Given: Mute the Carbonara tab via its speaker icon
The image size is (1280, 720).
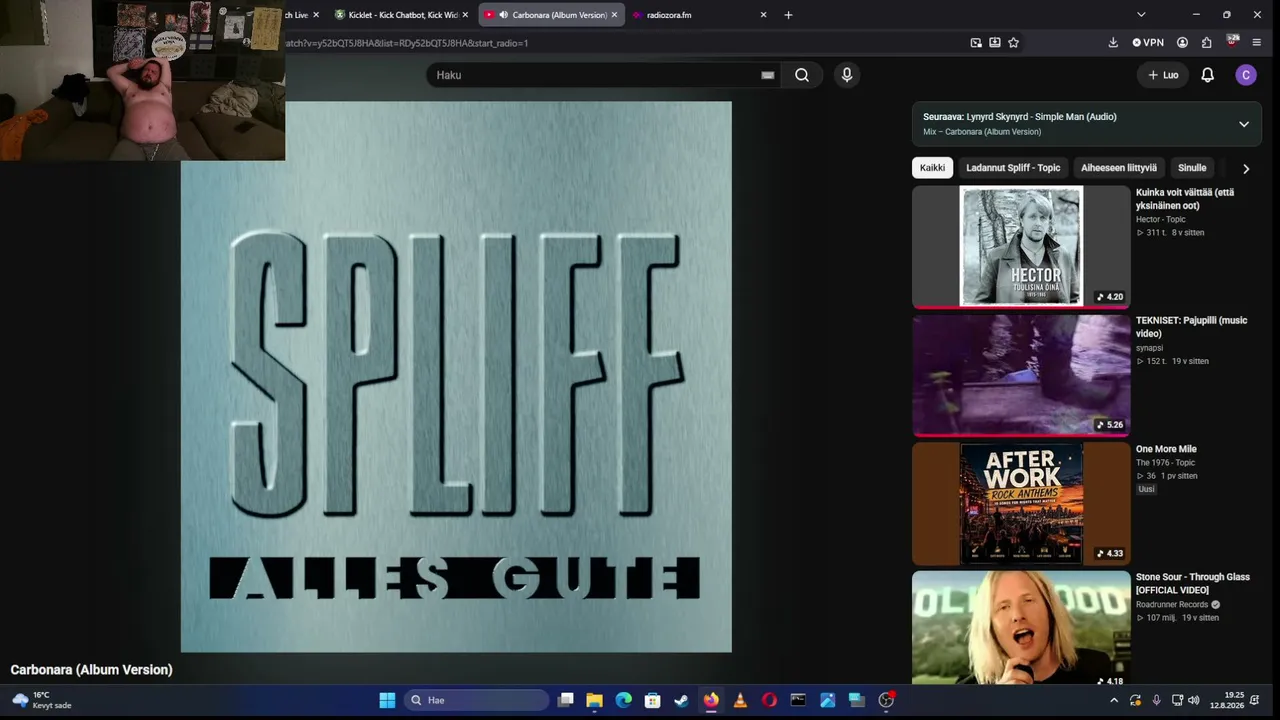Looking at the screenshot, I should [503, 15].
